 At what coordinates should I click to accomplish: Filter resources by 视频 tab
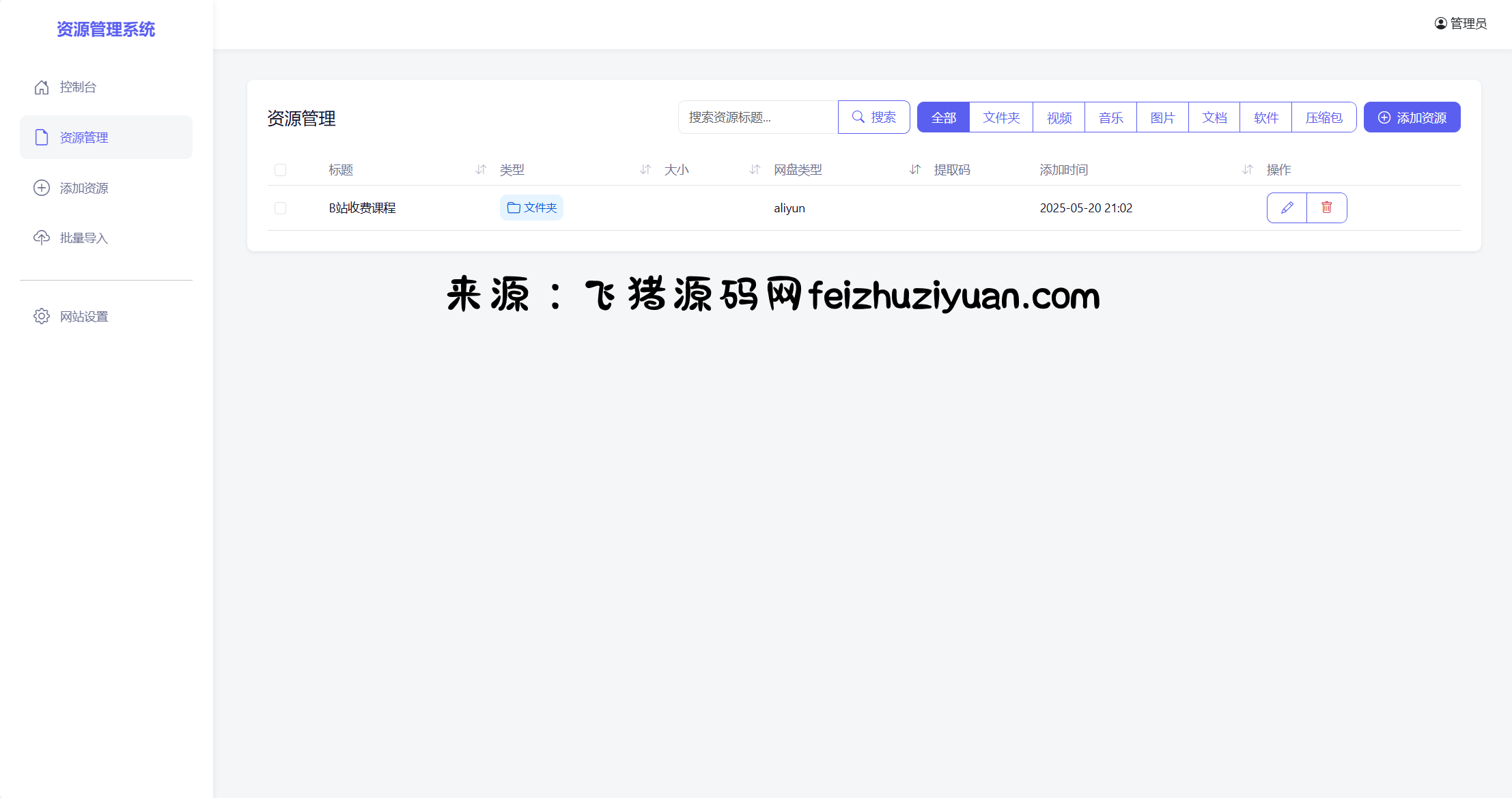[x=1059, y=117]
